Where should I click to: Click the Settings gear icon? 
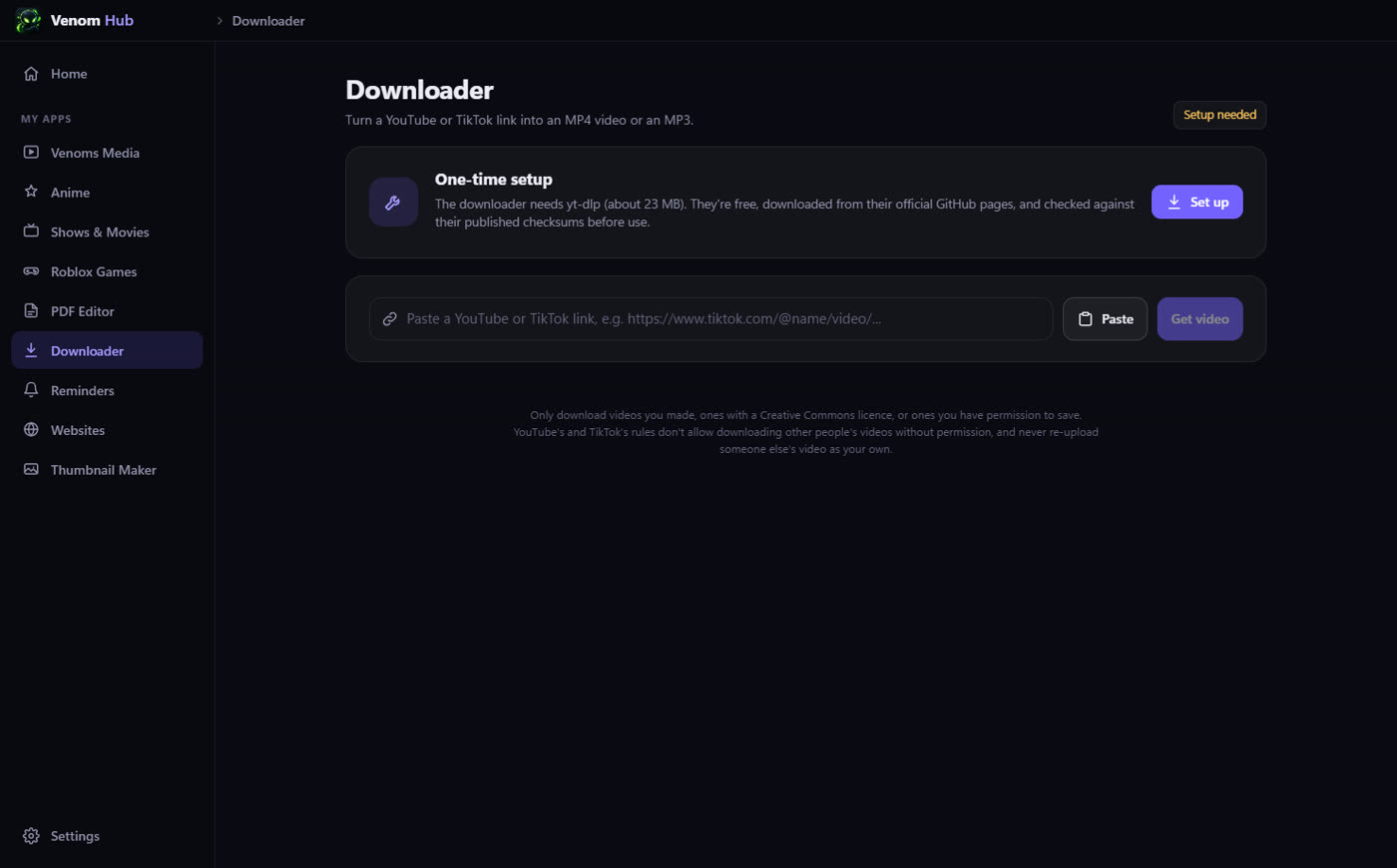pyautogui.click(x=31, y=836)
